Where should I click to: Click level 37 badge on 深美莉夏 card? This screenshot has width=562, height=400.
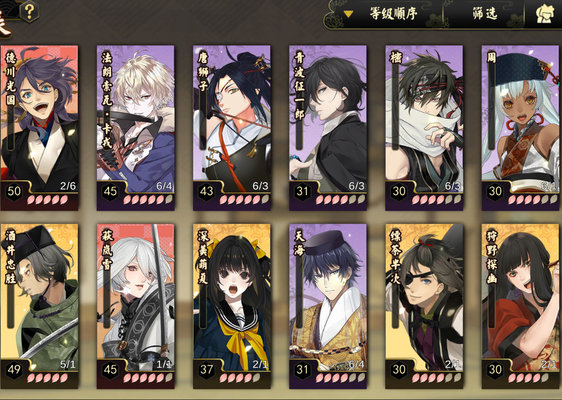pyautogui.click(x=206, y=370)
